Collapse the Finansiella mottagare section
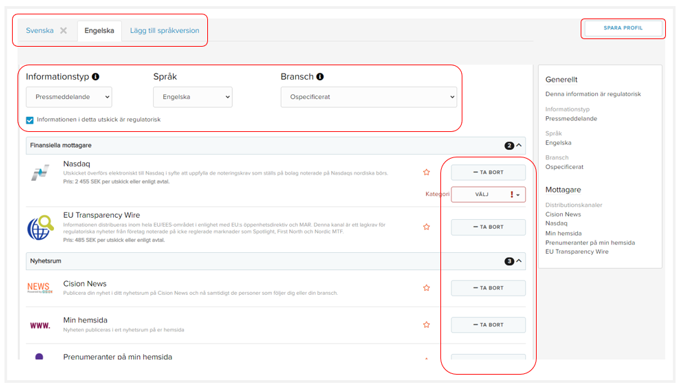 [x=519, y=145]
